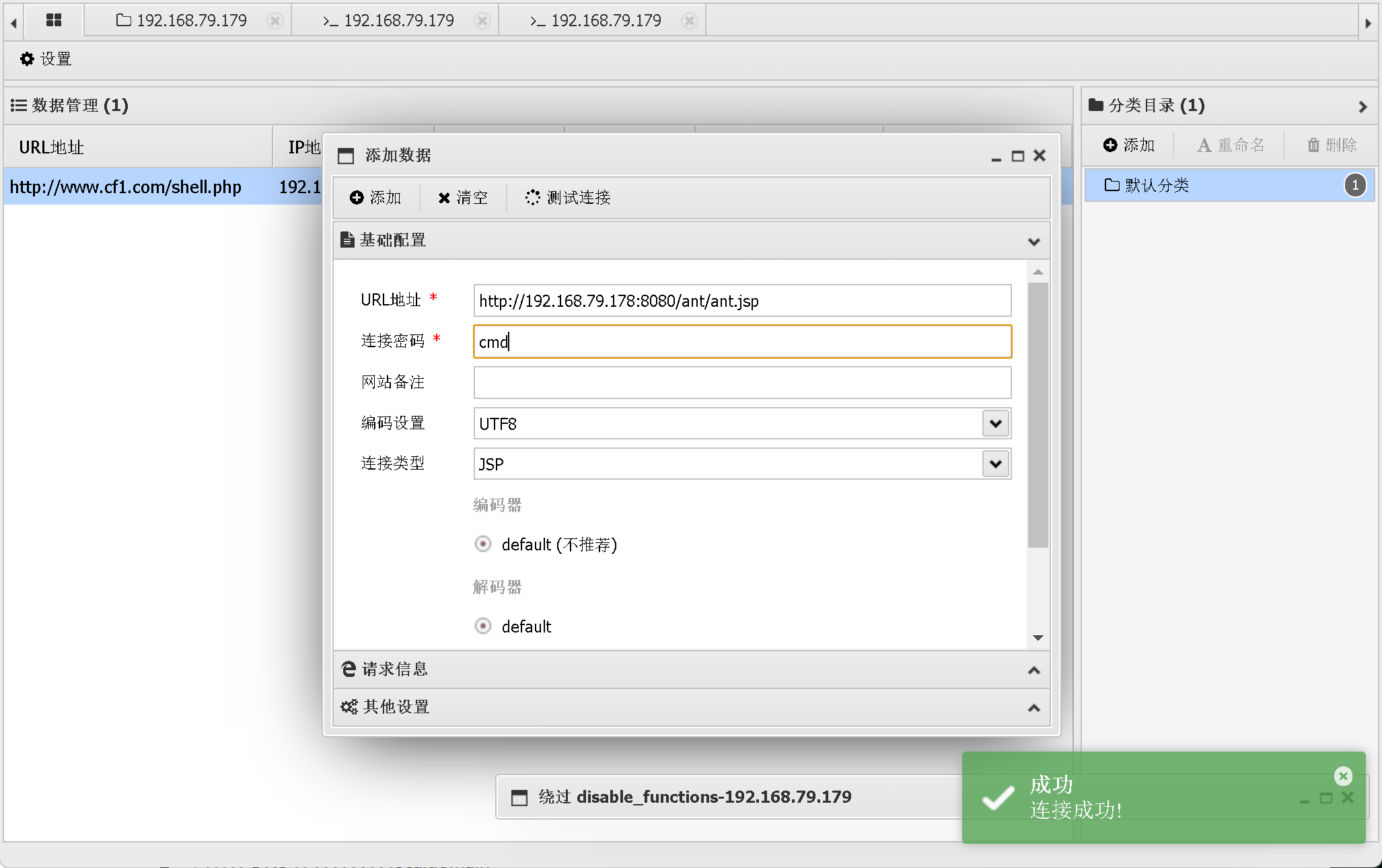The width and height of the screenshot is (1382, 868).
Task: Dismiss the green success notification
Action: (x=1343, y=776)
